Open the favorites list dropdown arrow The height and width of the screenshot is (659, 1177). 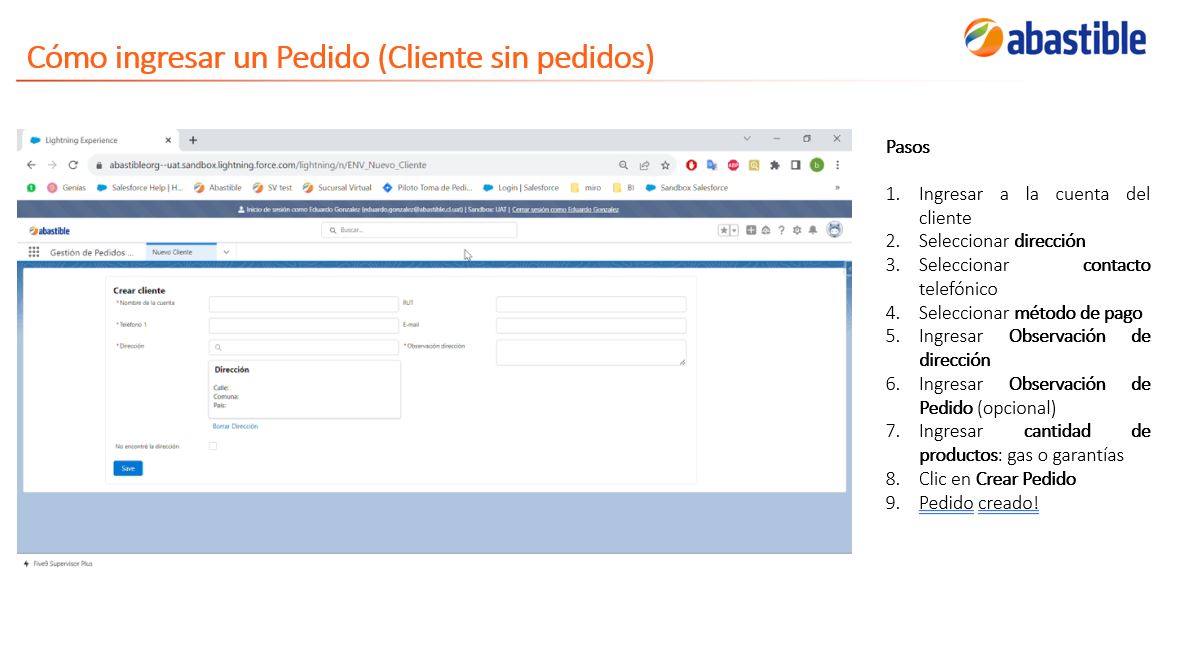[x=734, y=230]
